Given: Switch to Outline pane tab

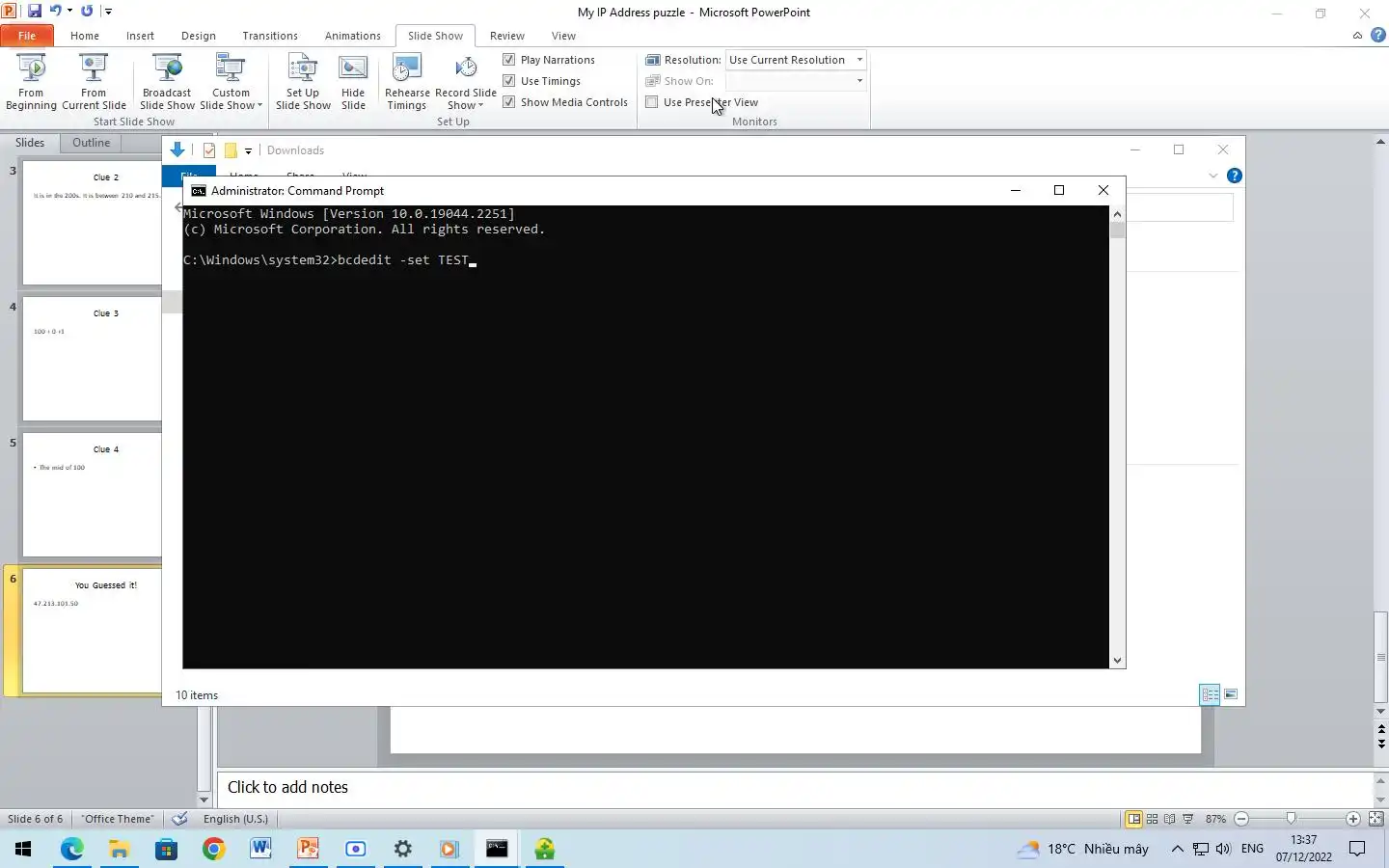Looking at the screenshot, I should click(91, 143).
